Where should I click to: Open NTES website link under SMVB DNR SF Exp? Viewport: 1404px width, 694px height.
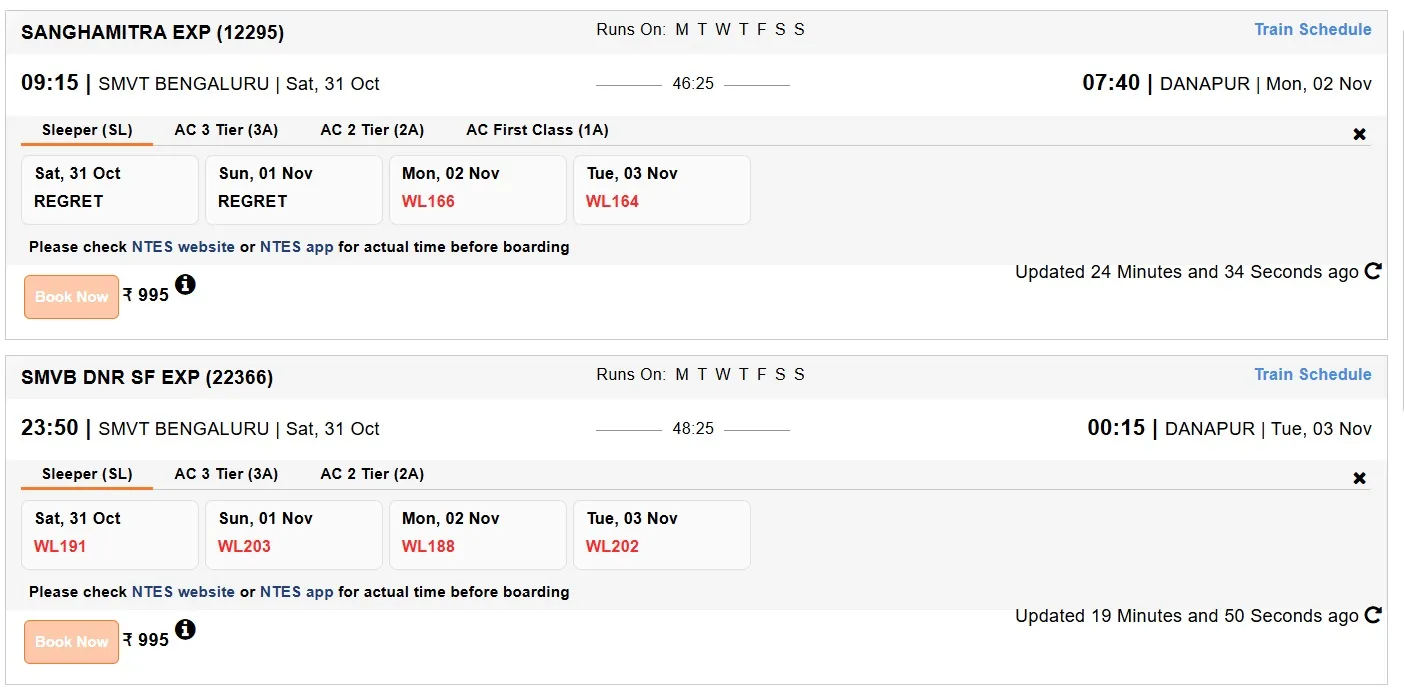(183, 592)
